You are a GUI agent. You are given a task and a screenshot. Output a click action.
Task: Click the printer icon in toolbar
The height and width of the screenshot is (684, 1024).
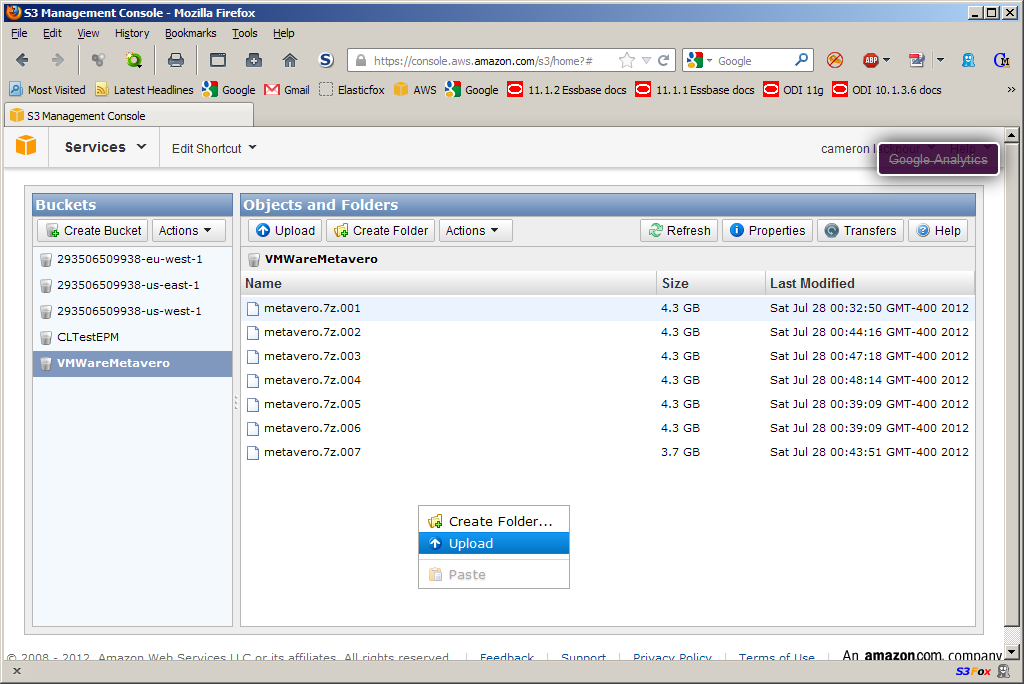[x=176, y=60]
